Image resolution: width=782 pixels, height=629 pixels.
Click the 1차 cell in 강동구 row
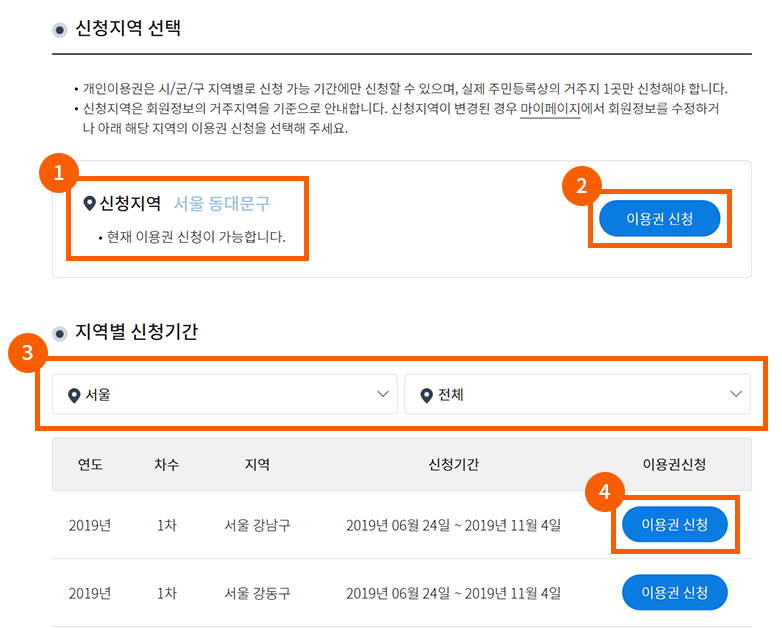[167, 593]
